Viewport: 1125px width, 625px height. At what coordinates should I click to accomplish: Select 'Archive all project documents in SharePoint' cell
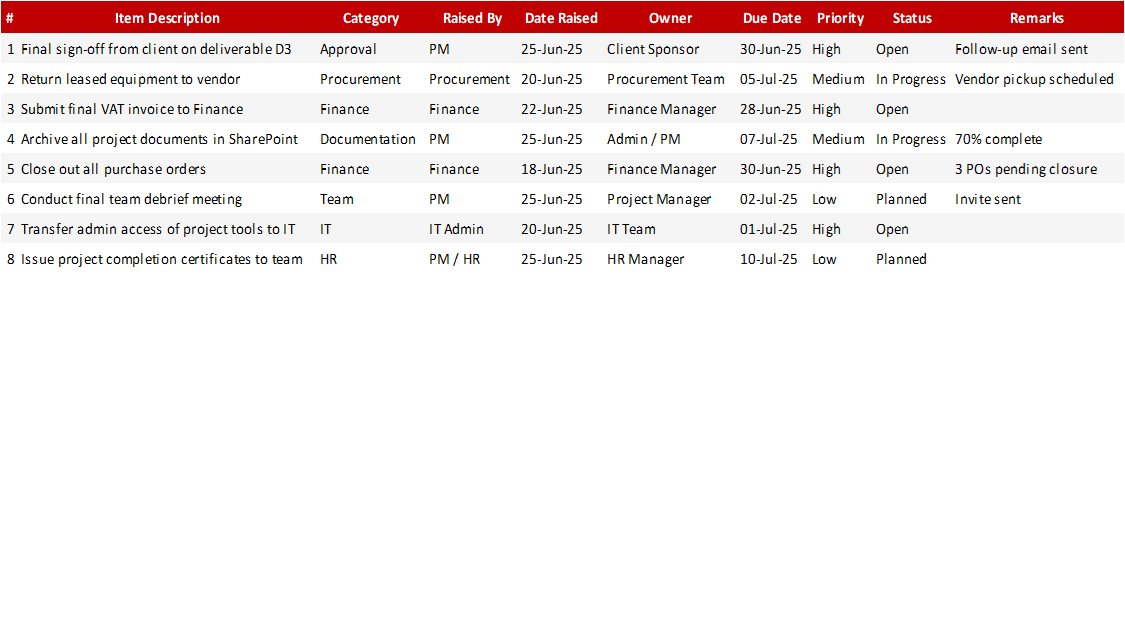(x=159, y=140)
